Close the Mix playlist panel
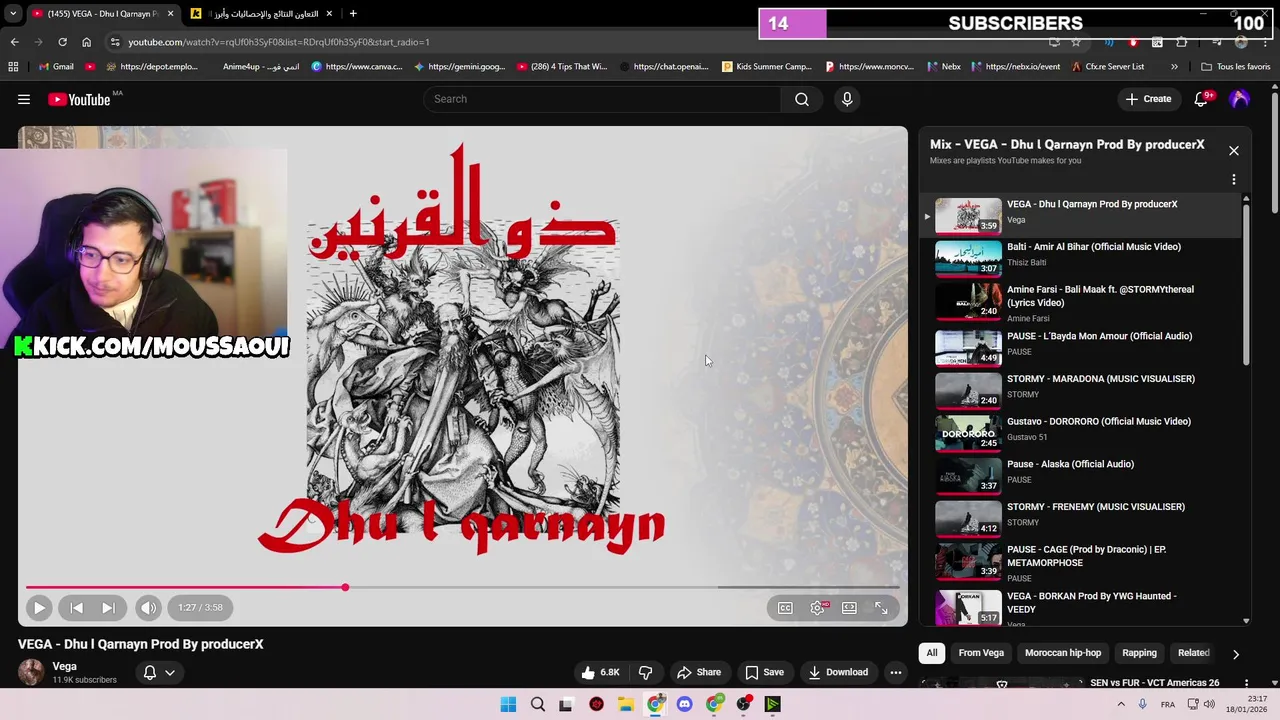 pos(1234,151)
